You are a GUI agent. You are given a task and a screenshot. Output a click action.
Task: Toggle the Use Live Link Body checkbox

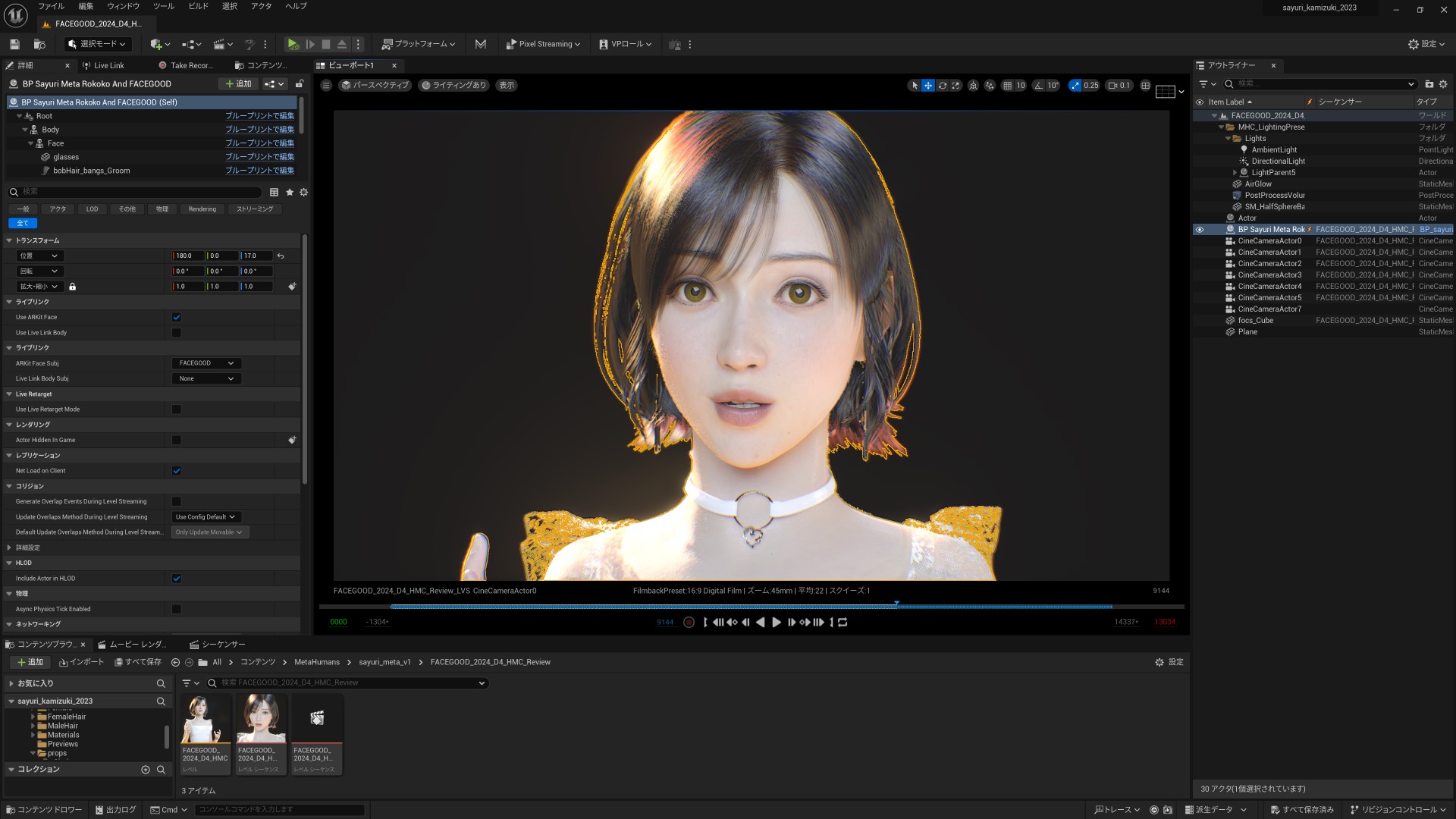pyautogui.click(x=177, y=333)
